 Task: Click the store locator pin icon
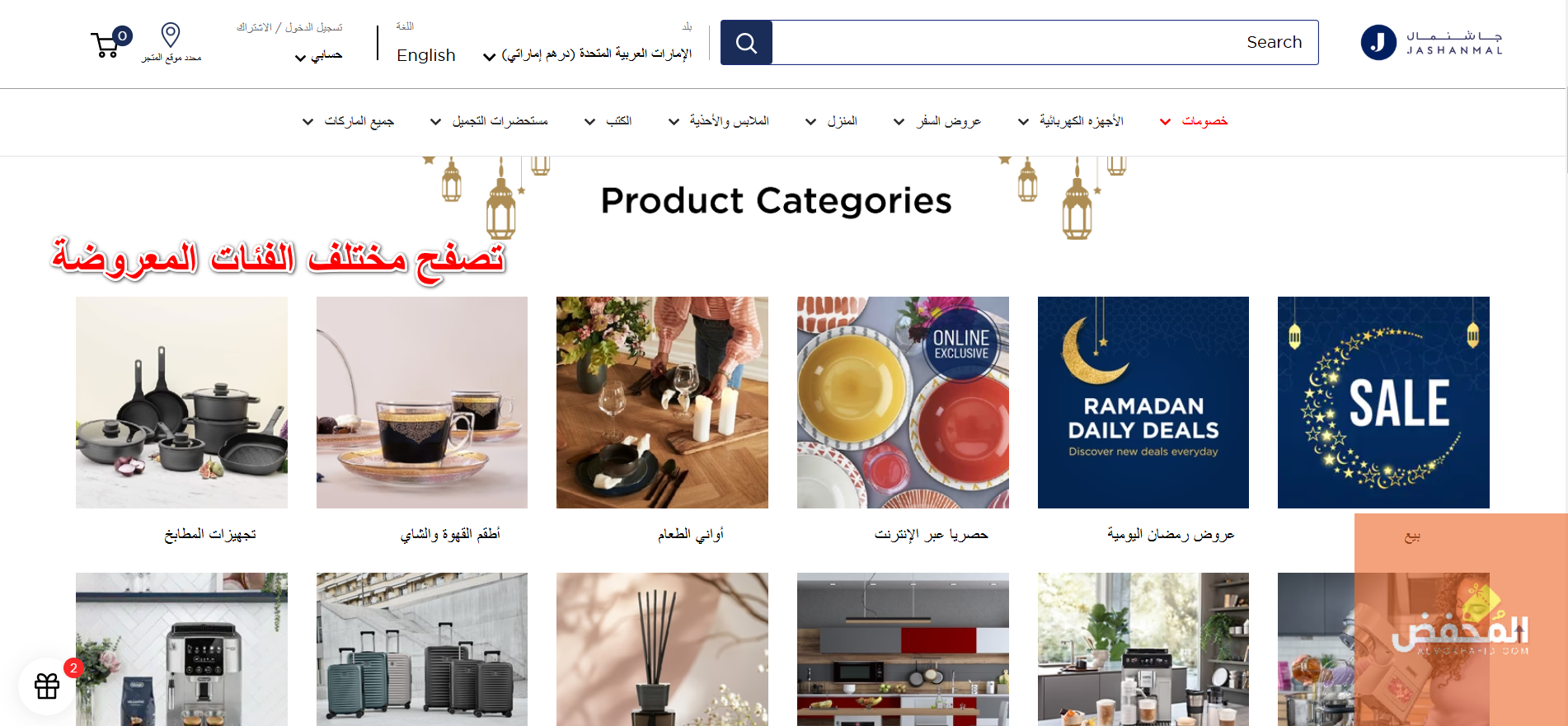coord(171,35)
